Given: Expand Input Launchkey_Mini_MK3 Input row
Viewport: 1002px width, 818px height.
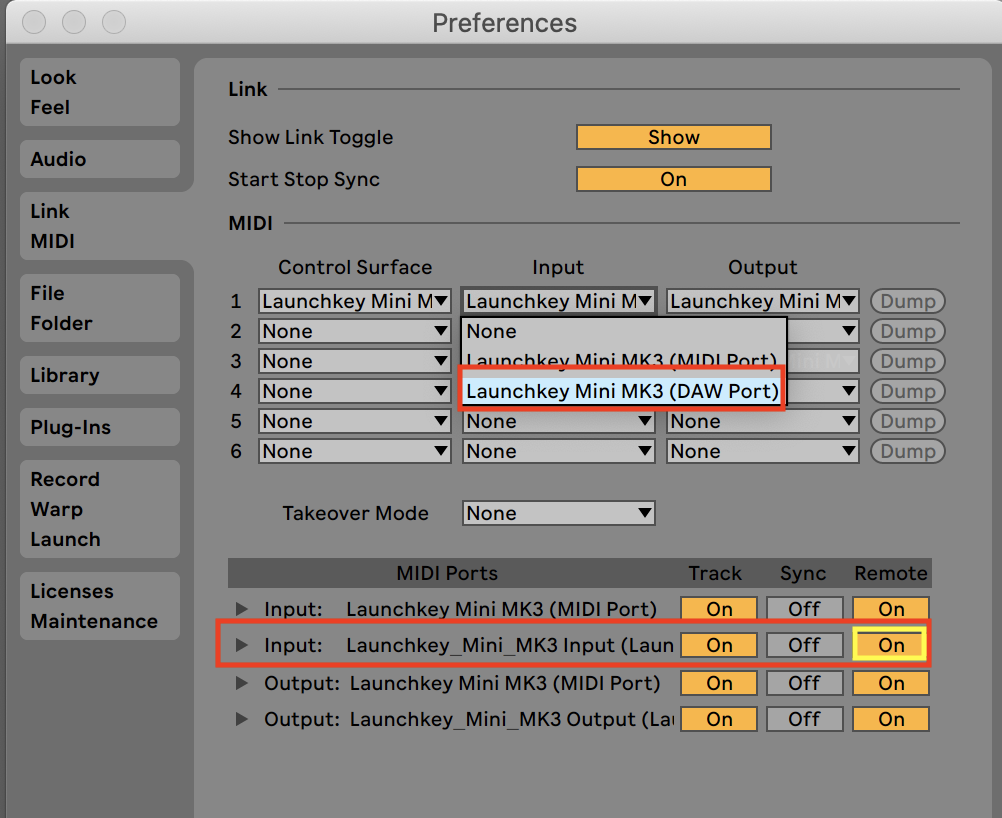Looking at the screenshot, I should pos(242,645).
